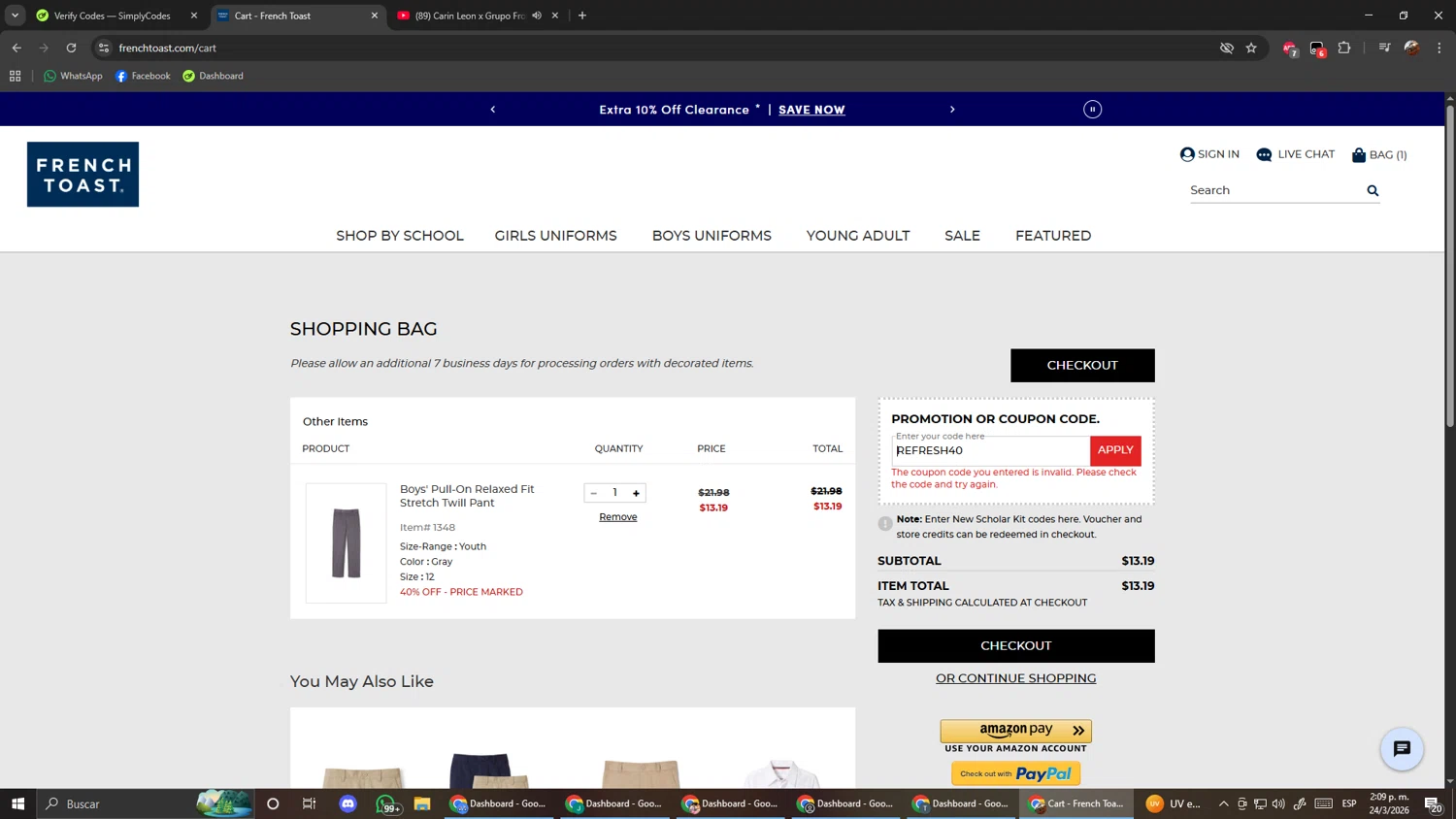This screenshot has height=819, width=1456.
Task: Open the Sale menu
Action: tap(962, 236)
